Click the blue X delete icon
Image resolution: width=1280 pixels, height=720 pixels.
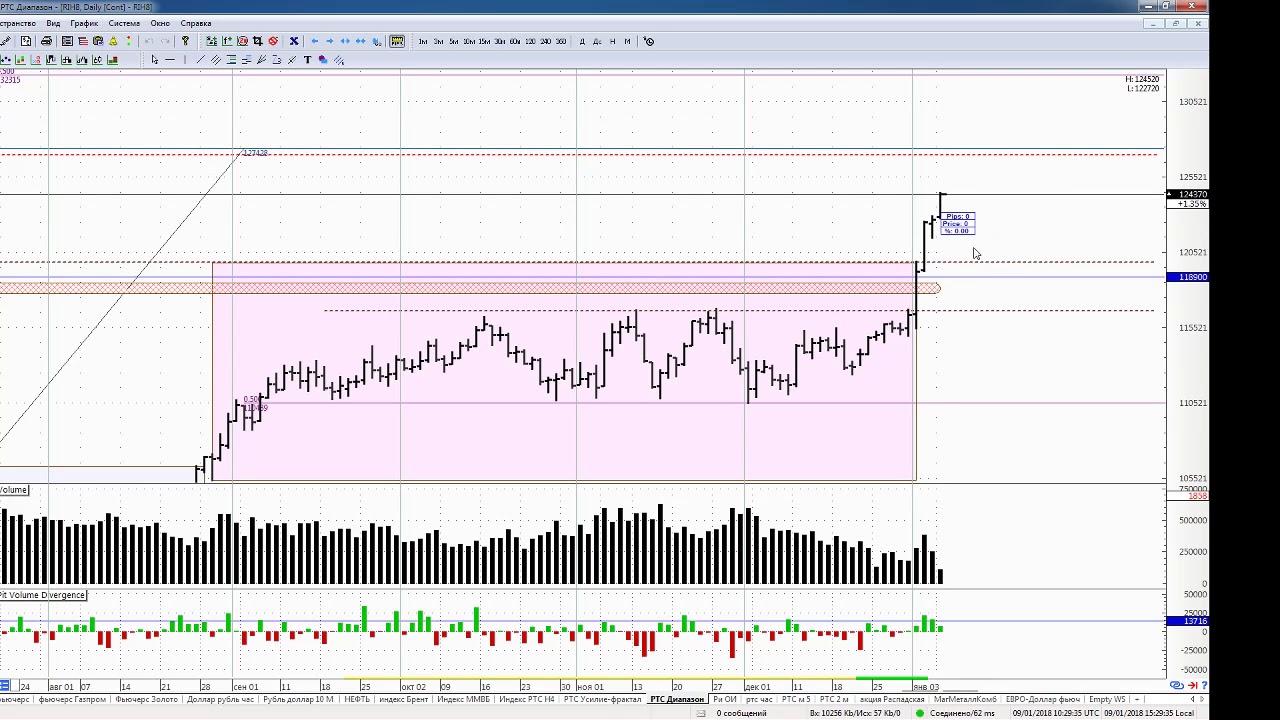pyautogui.click(x=294, y=41)
